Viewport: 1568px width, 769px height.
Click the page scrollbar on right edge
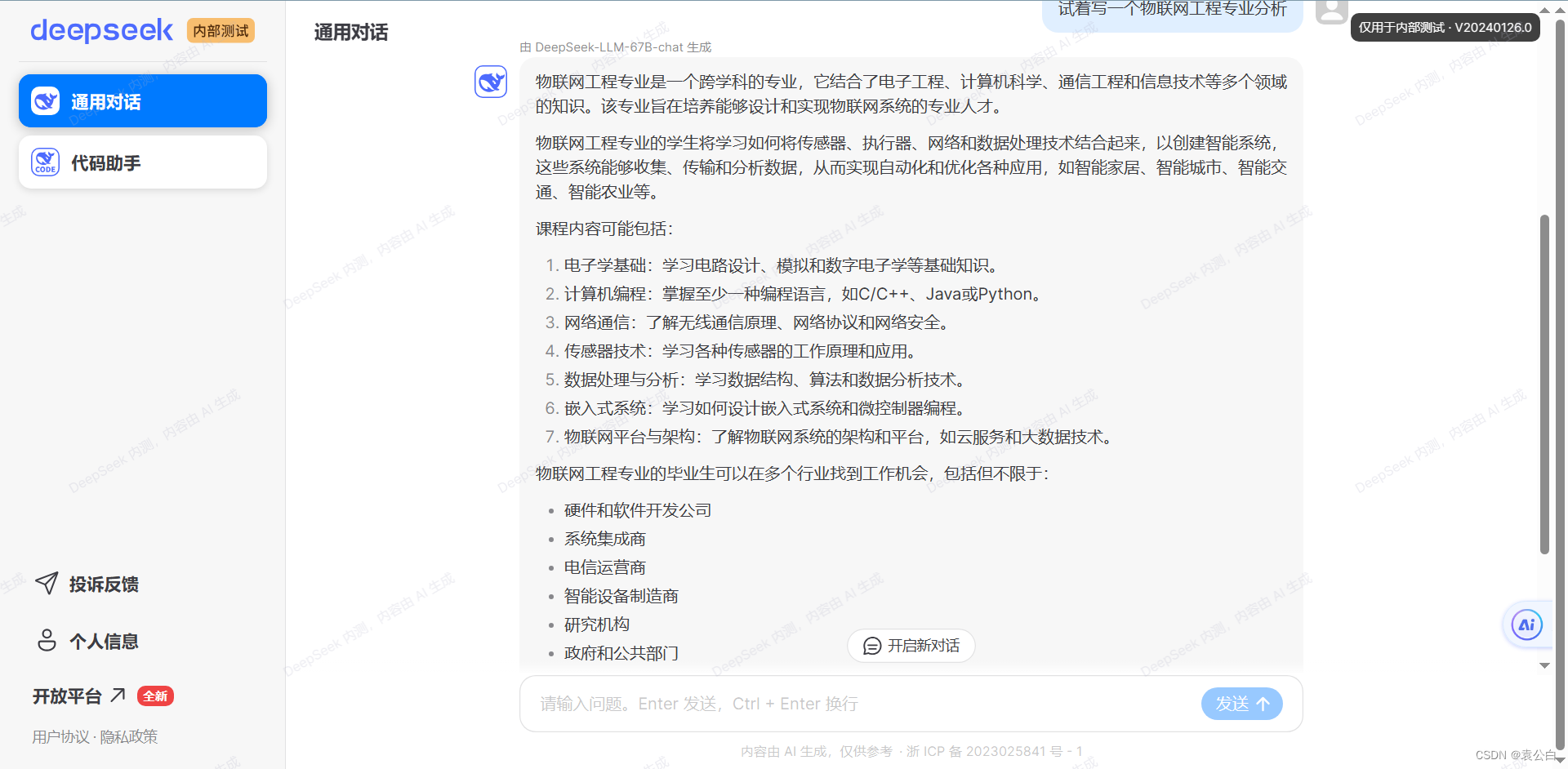point(1561,384)
